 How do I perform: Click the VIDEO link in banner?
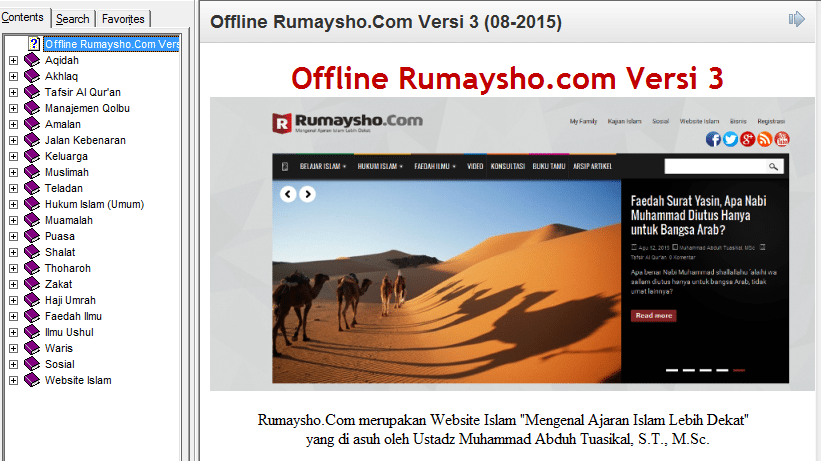point(475,166)
